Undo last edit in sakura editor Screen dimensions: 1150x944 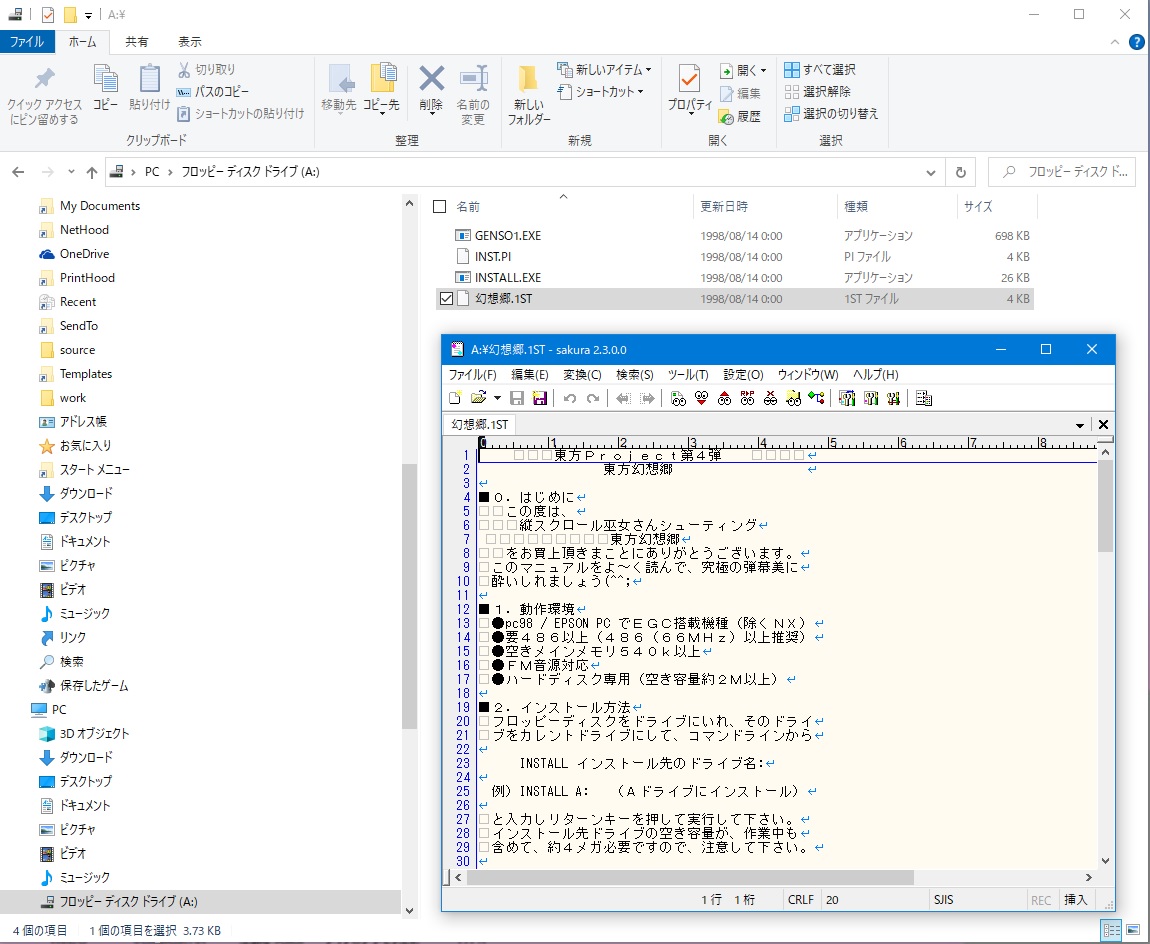pyautogui.click(x=570, y=398)
